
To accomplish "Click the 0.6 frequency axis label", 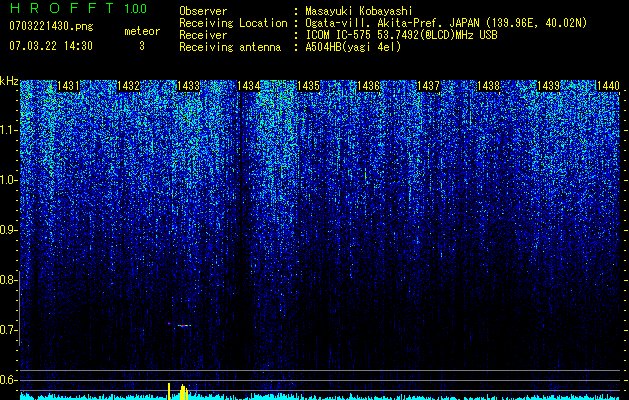I will click(9, 380).
